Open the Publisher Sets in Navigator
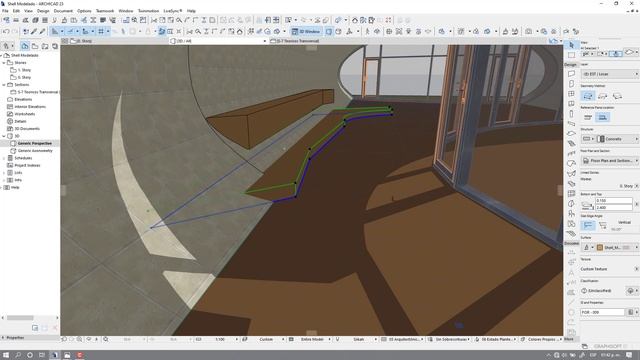The height and width of the screenshot is (360, 640). (55, 46)
